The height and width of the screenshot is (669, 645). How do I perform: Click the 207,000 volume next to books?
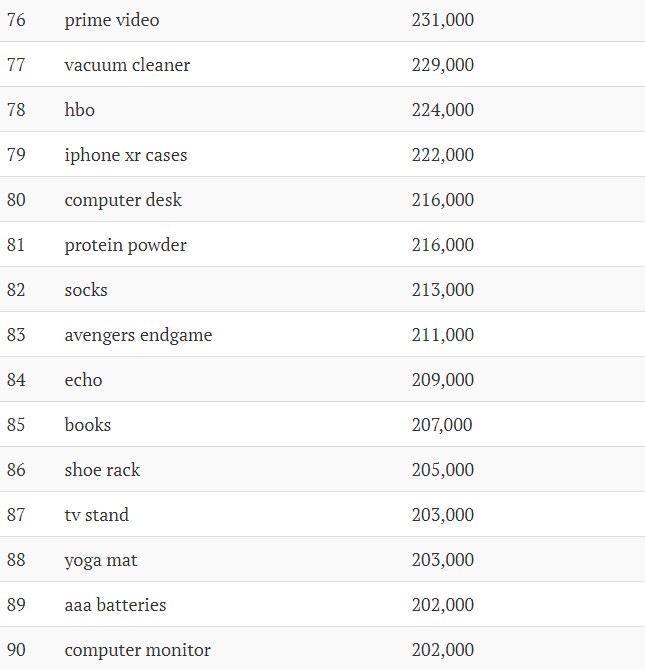tap(442, 425)
